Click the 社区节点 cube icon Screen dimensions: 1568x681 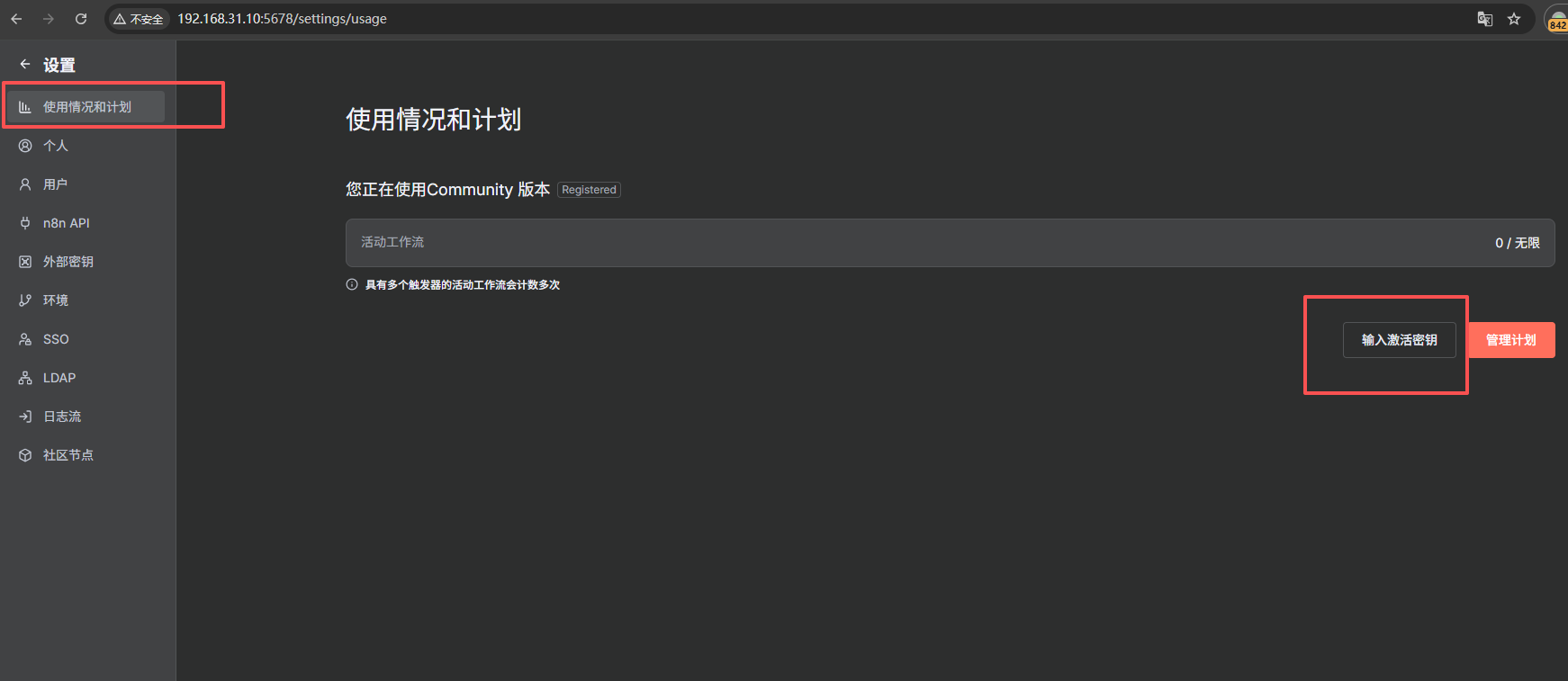pos(25,455)
